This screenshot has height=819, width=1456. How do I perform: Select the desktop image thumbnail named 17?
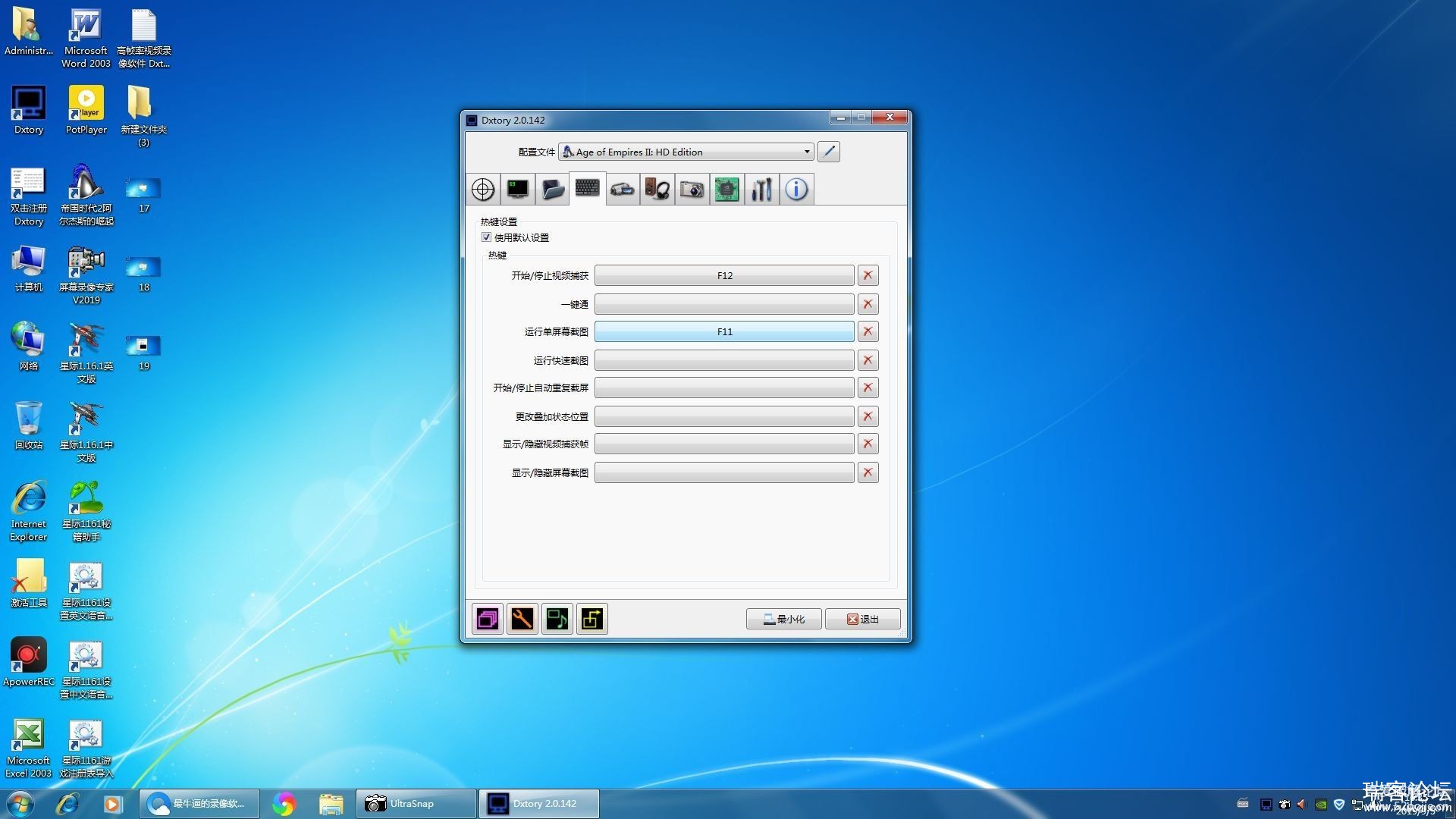coord(143,195)
